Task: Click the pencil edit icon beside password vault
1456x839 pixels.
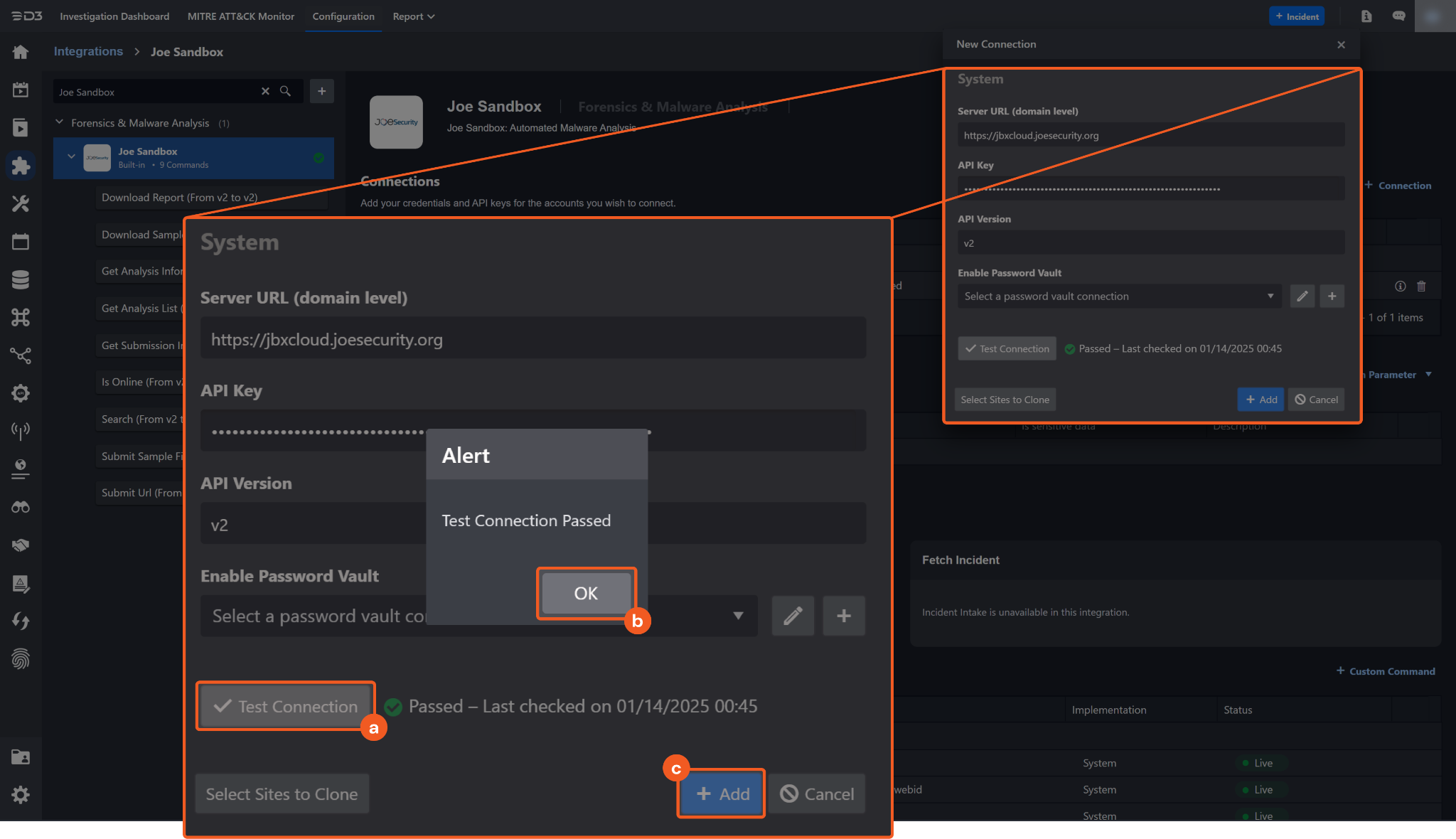Action: [793, 616]
